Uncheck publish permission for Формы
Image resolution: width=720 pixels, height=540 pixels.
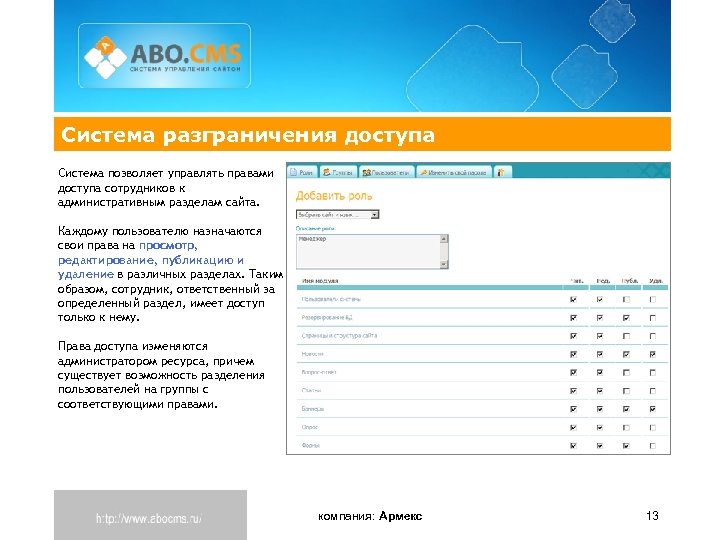click(626, 446)
